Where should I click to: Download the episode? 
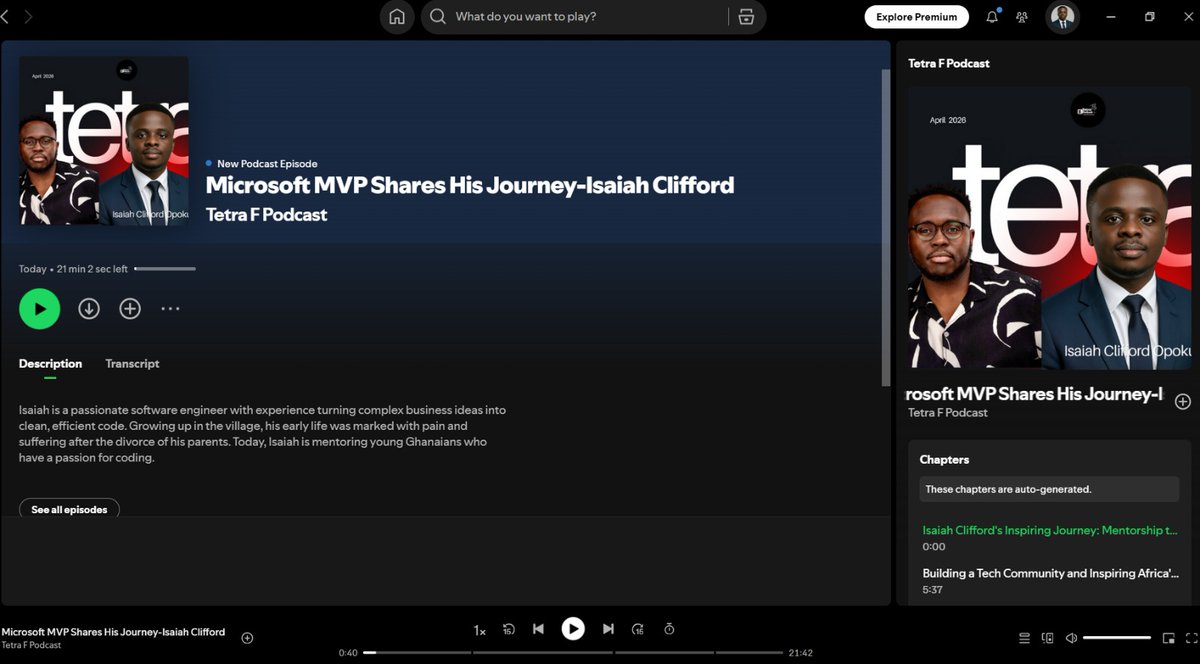pos(89,309)
